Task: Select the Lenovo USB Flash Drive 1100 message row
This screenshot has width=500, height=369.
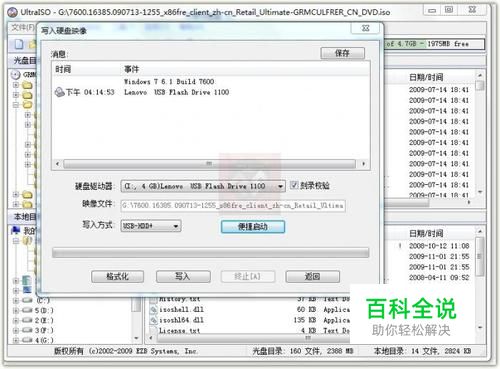Action: [x=177, y=92]
